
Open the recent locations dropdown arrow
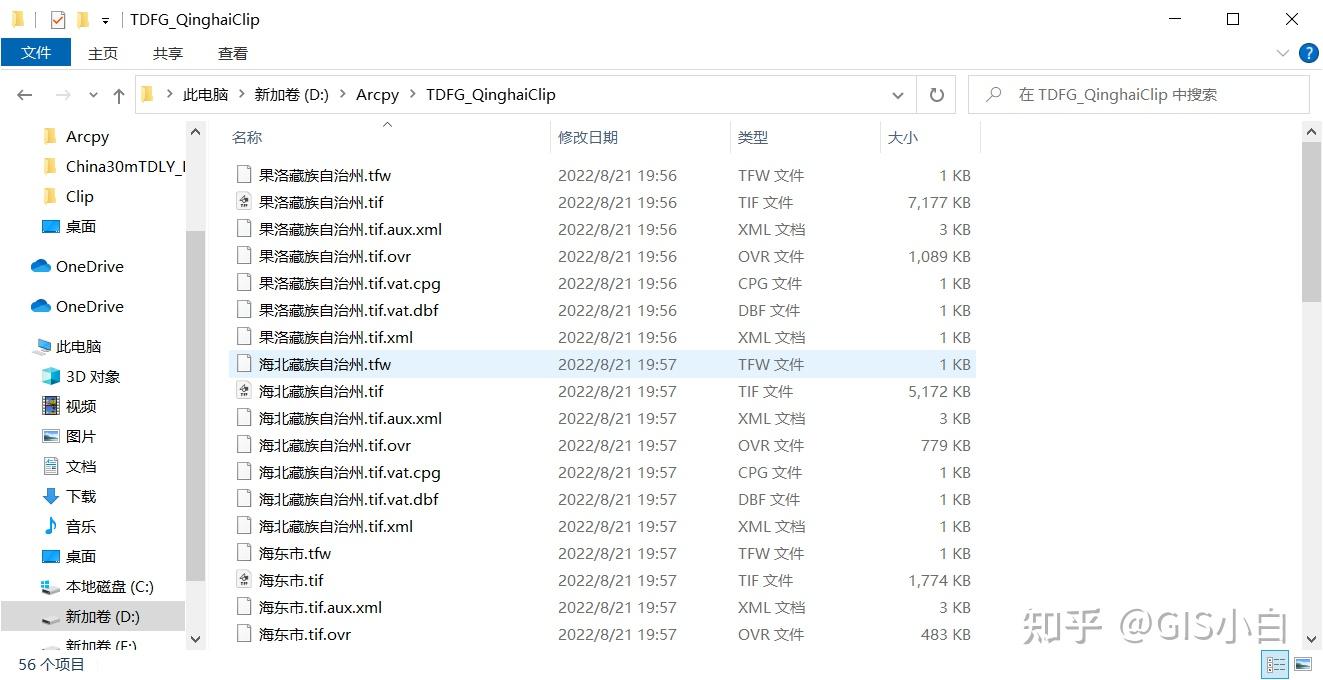pyautogui.click(x=94, y=95)
